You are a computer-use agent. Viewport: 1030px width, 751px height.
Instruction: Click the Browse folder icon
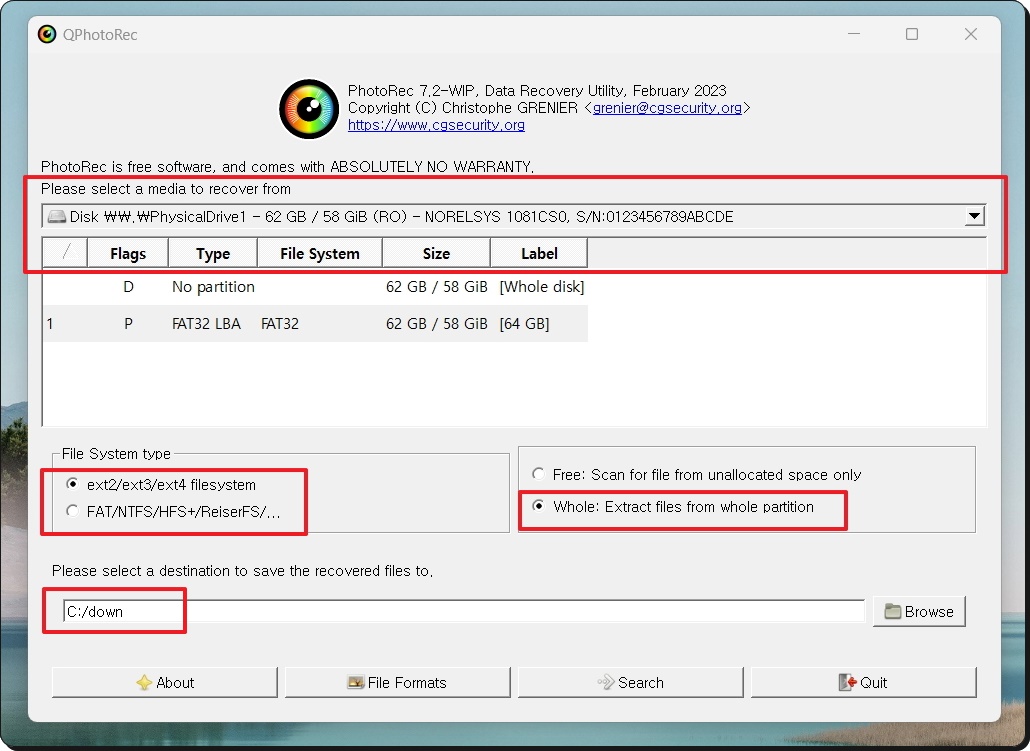893,611
